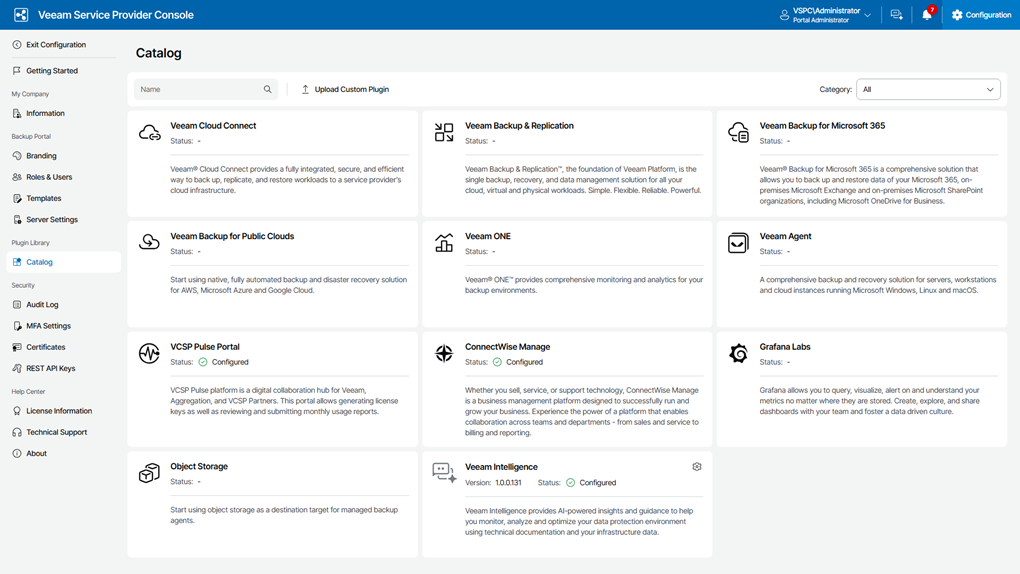This screenshot has width=1020, height=574.
Task: Click the Veeam Cloud Connect title
Action: coord(213,126)
